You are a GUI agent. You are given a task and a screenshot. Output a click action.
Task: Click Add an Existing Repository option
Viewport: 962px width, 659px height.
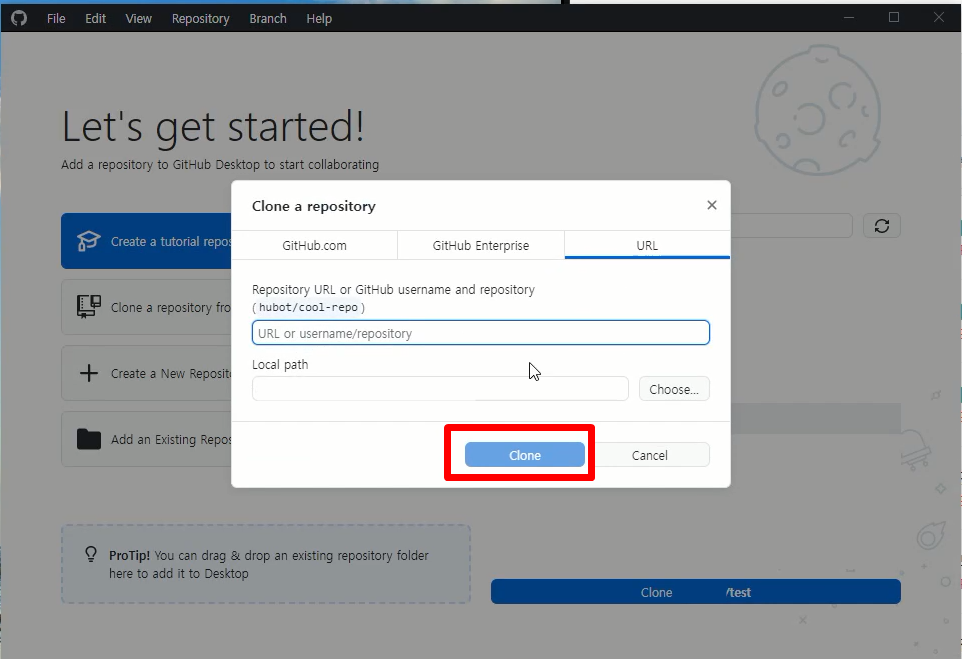click(x=146, y=439)
